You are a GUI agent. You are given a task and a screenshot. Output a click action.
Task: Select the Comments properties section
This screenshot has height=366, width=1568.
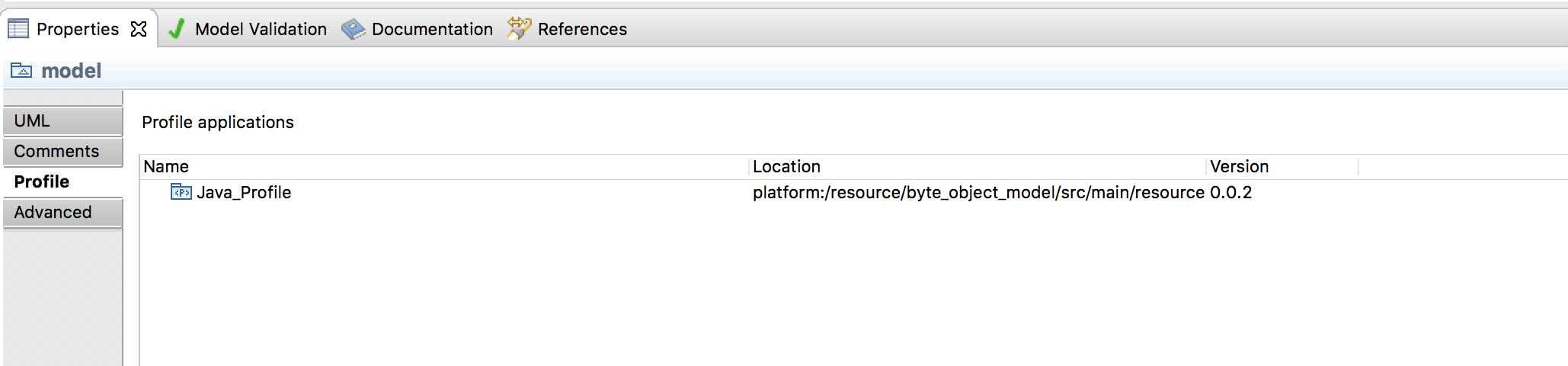coord(62,152)
